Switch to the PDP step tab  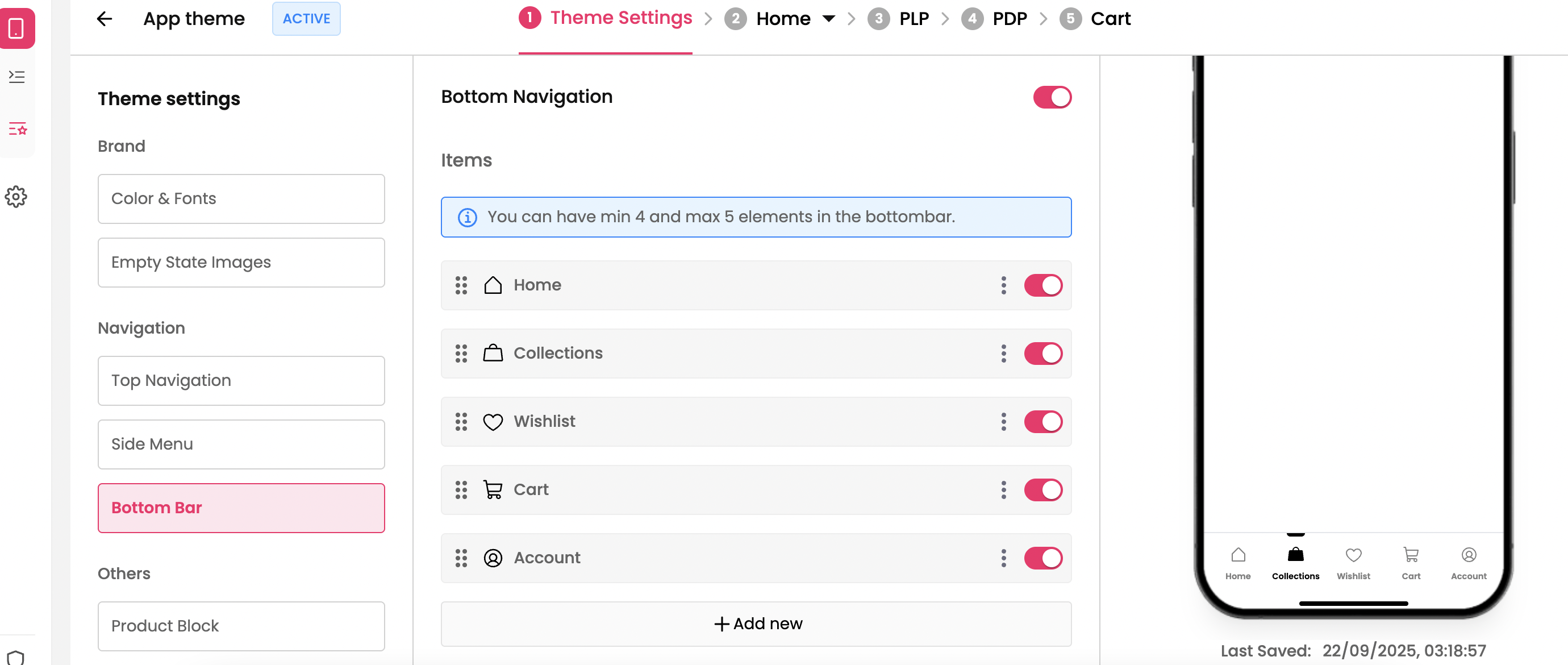(1008, 19)
